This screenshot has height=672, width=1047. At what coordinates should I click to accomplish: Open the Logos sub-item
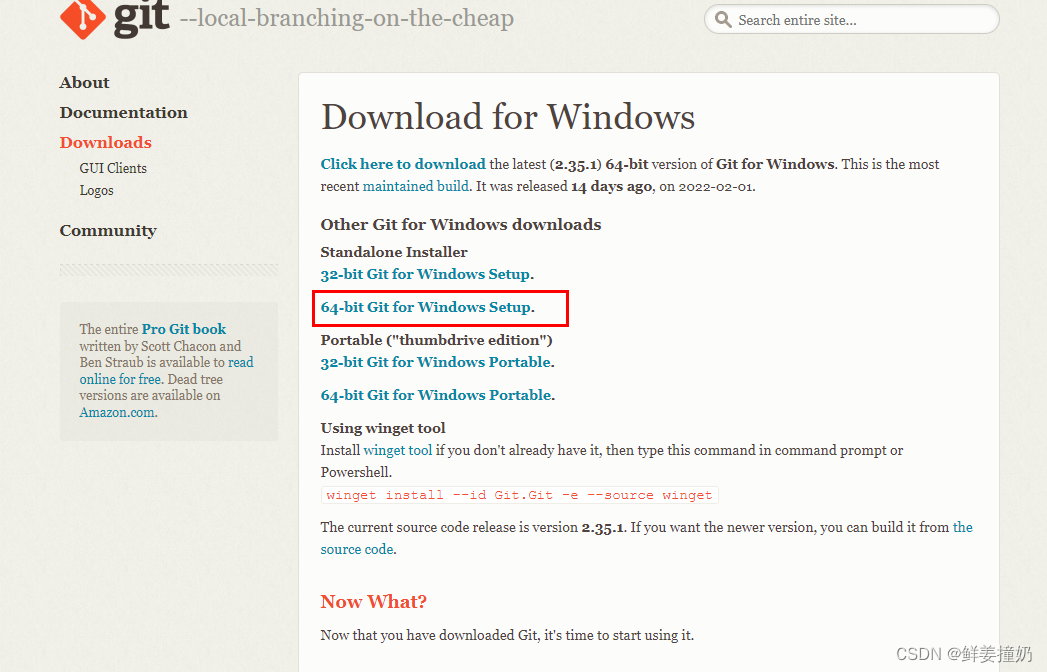coord(96,190)
